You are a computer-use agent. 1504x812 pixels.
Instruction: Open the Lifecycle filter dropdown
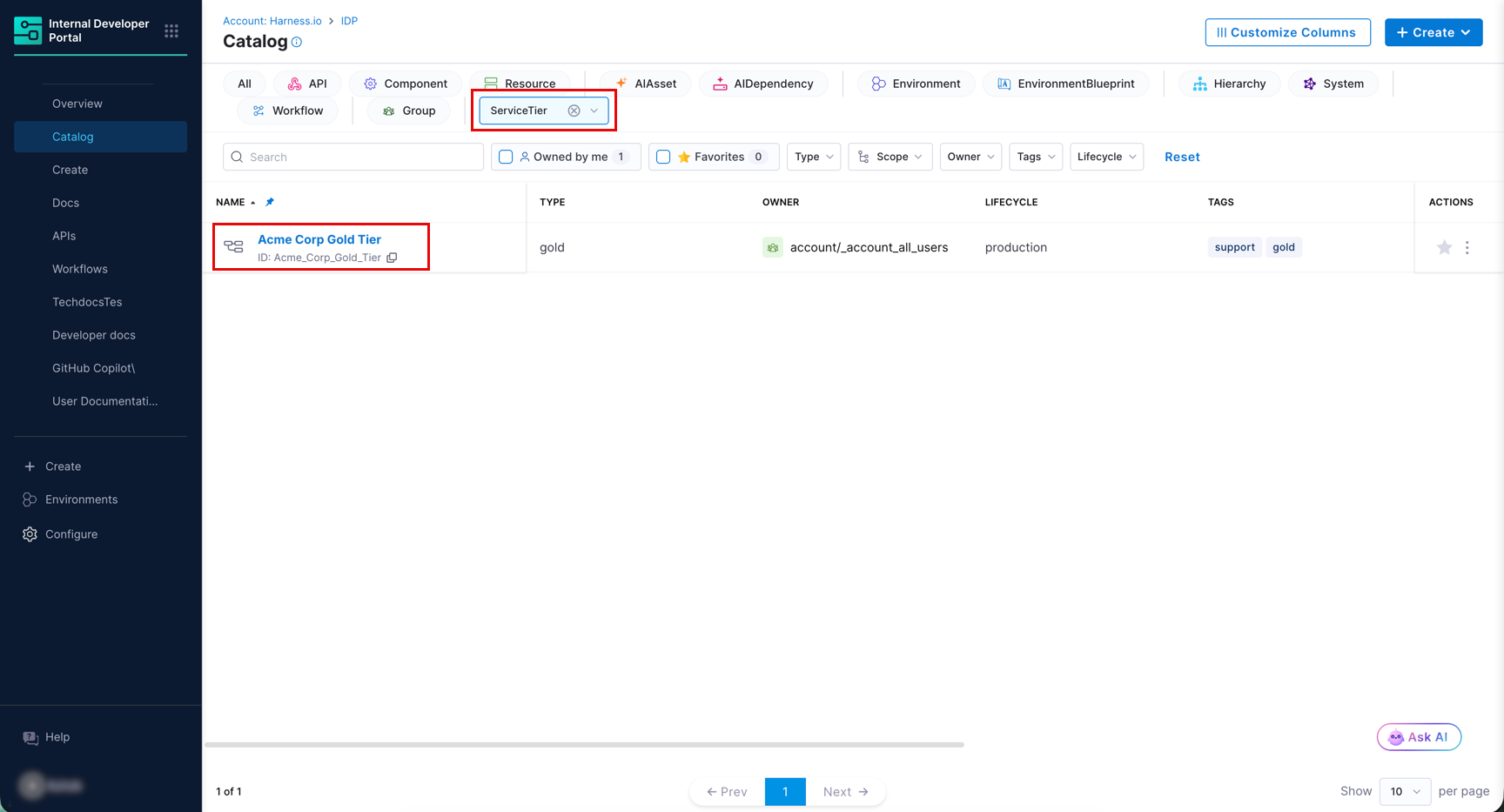[1106, 157]
